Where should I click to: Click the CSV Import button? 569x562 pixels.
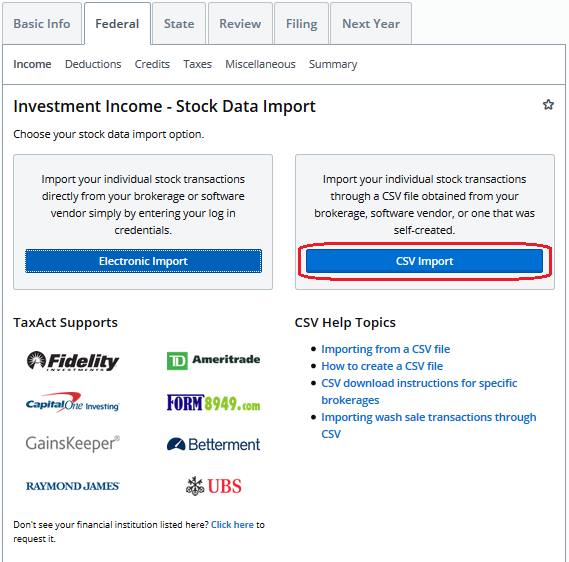click(424, 261)
